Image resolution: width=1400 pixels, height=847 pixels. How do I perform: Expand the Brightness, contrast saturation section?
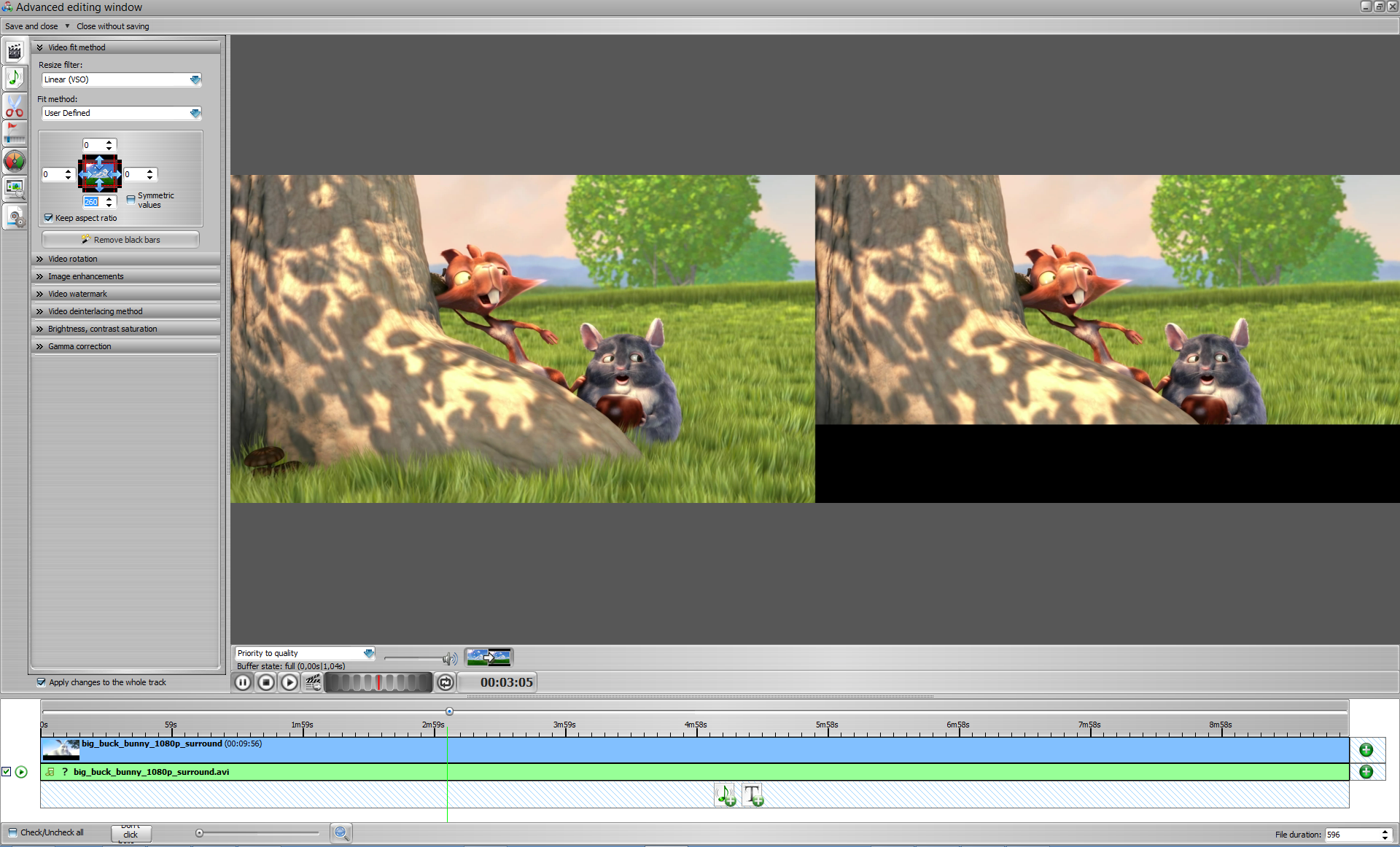click(126, 329)
